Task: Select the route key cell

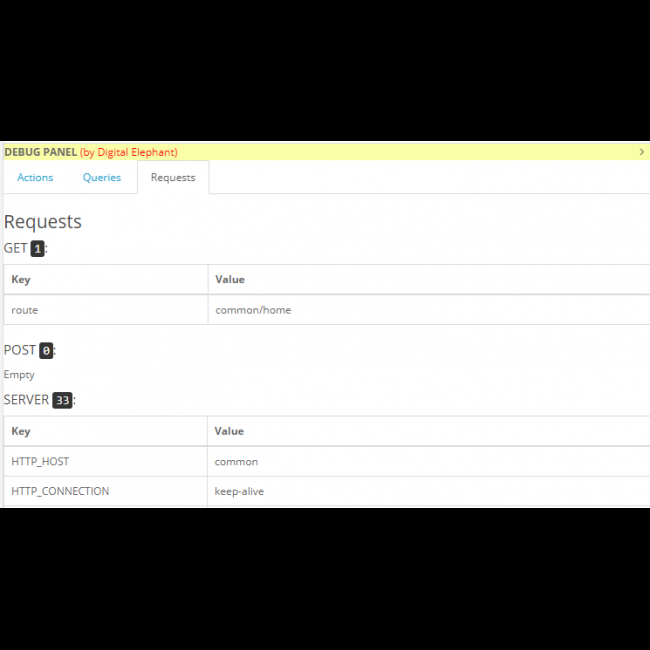Action: [25, 310]
